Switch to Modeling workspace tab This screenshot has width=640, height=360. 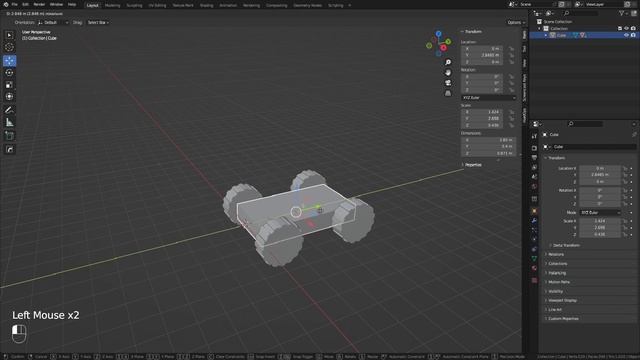(113, 5)
